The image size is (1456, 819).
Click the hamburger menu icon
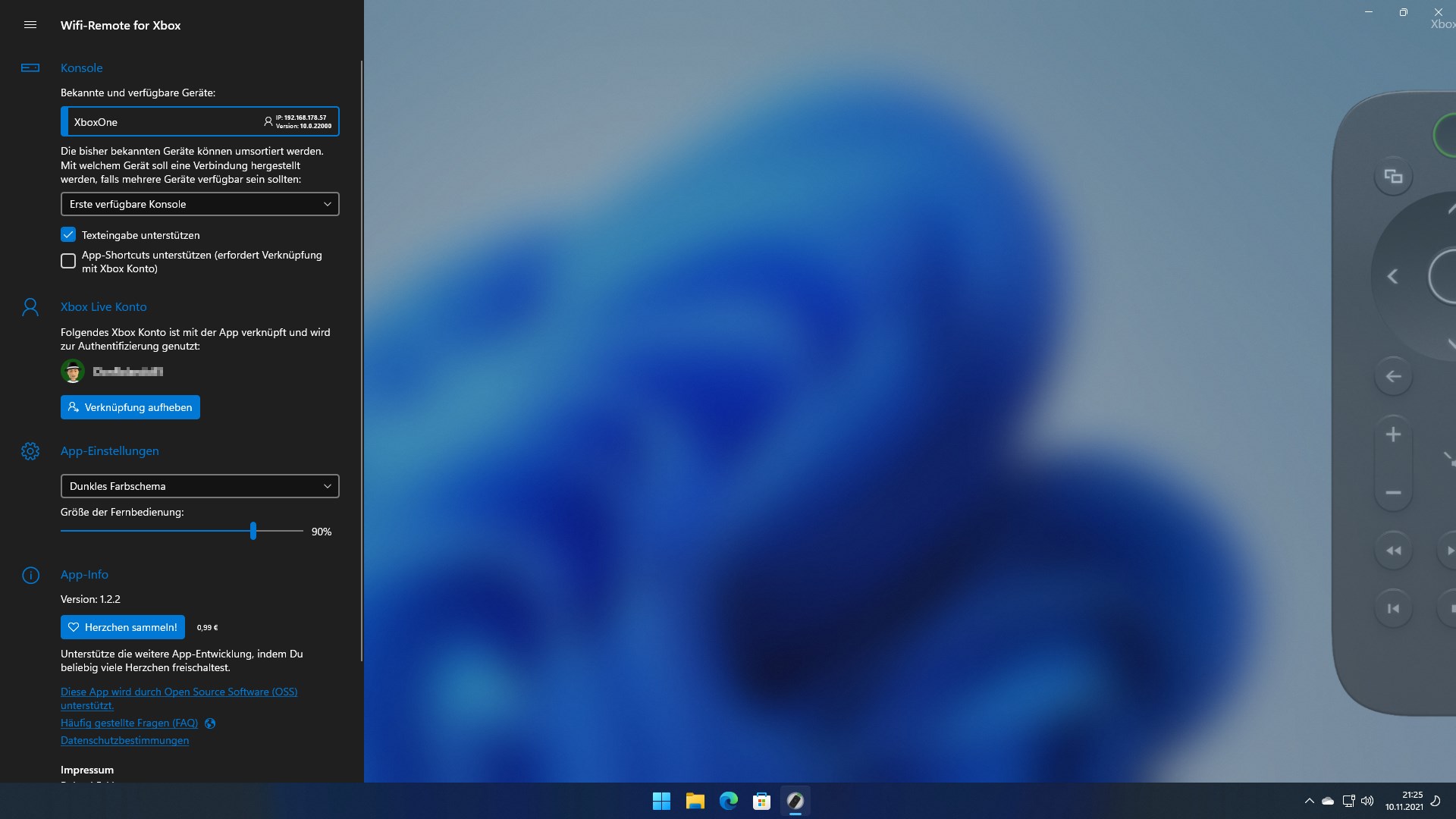[30, 25]
